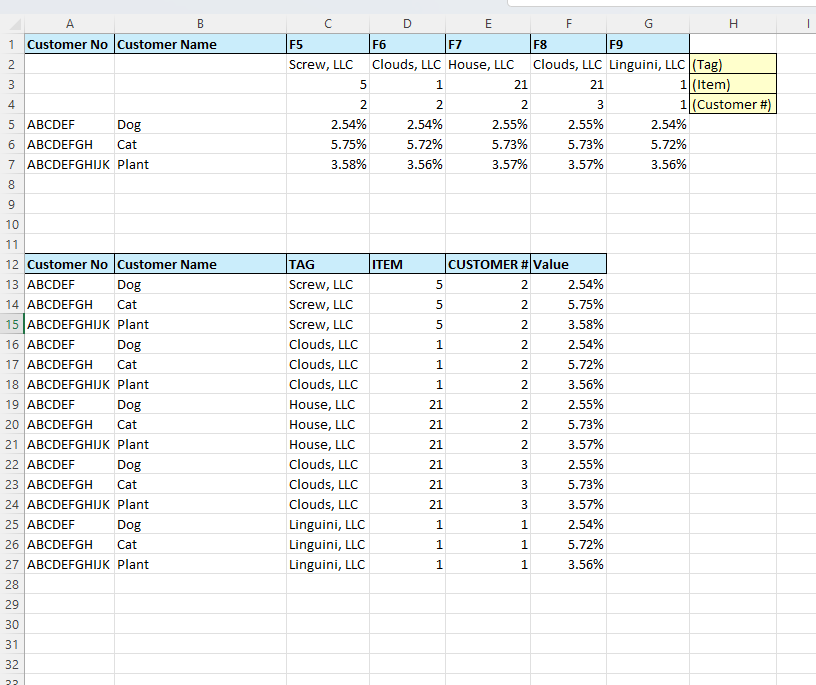This screenshot has height=685, width=816.
Task: Select the 5.75% cell in row 6
Action: pyautogui.click(x=328, y=144)
